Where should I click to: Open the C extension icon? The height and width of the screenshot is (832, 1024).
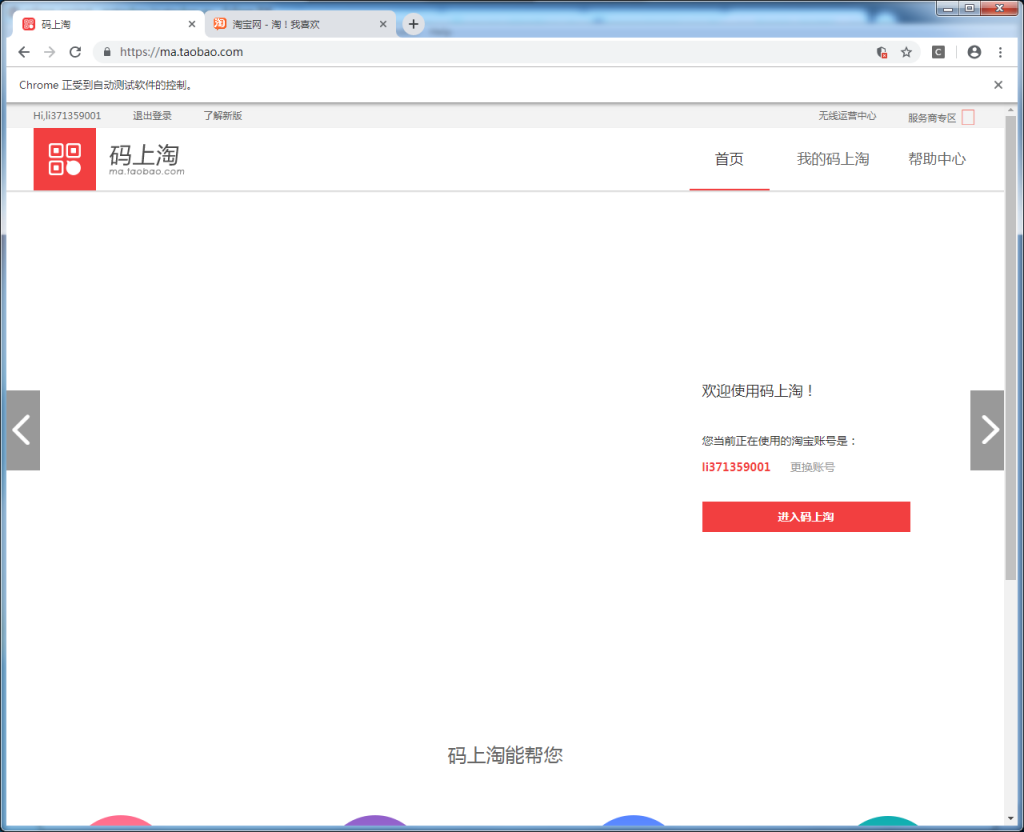(x=938, y=52)
